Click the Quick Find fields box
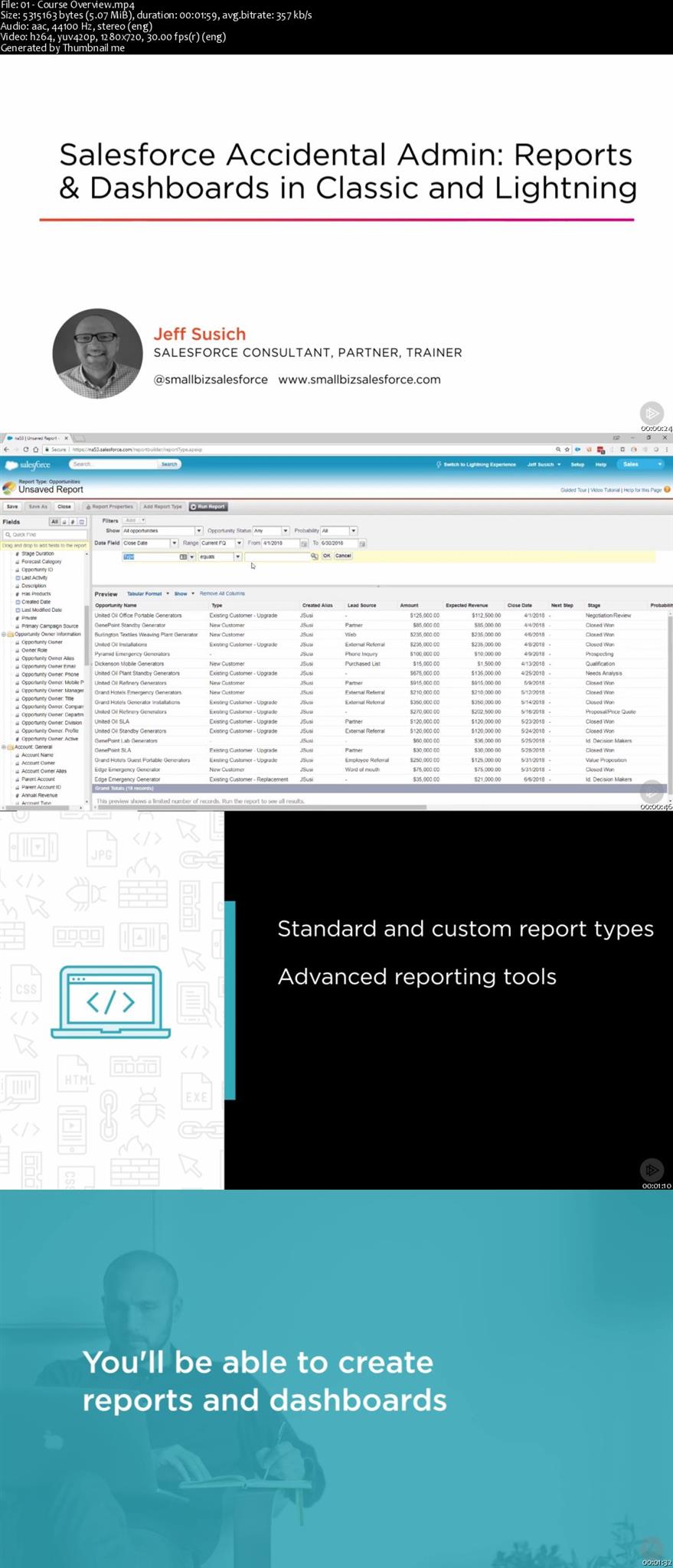This screenshot has width=673, height=1568. [44, 534]
